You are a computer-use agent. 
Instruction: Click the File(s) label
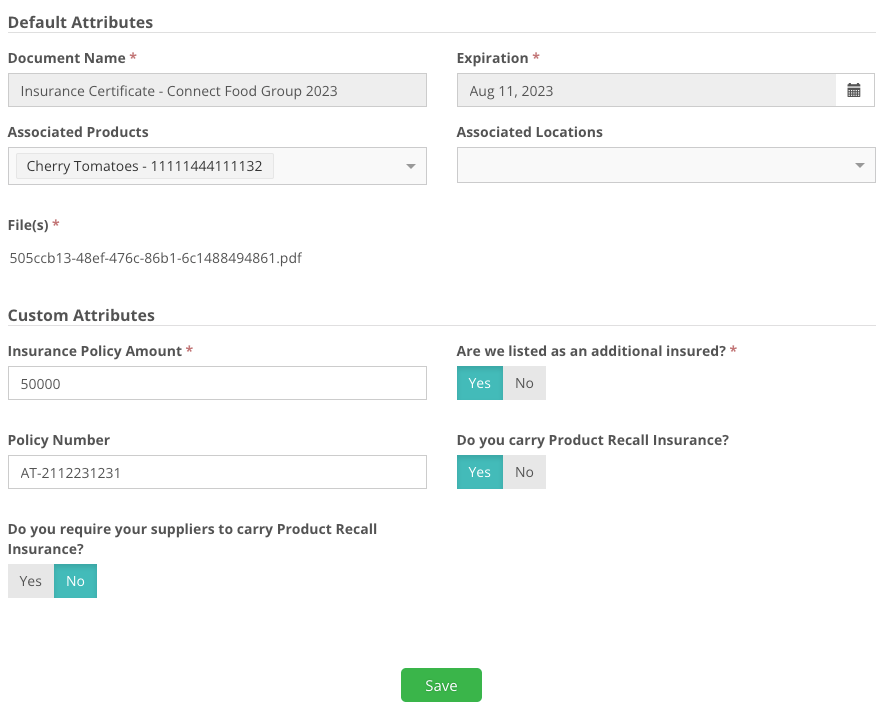28,225
